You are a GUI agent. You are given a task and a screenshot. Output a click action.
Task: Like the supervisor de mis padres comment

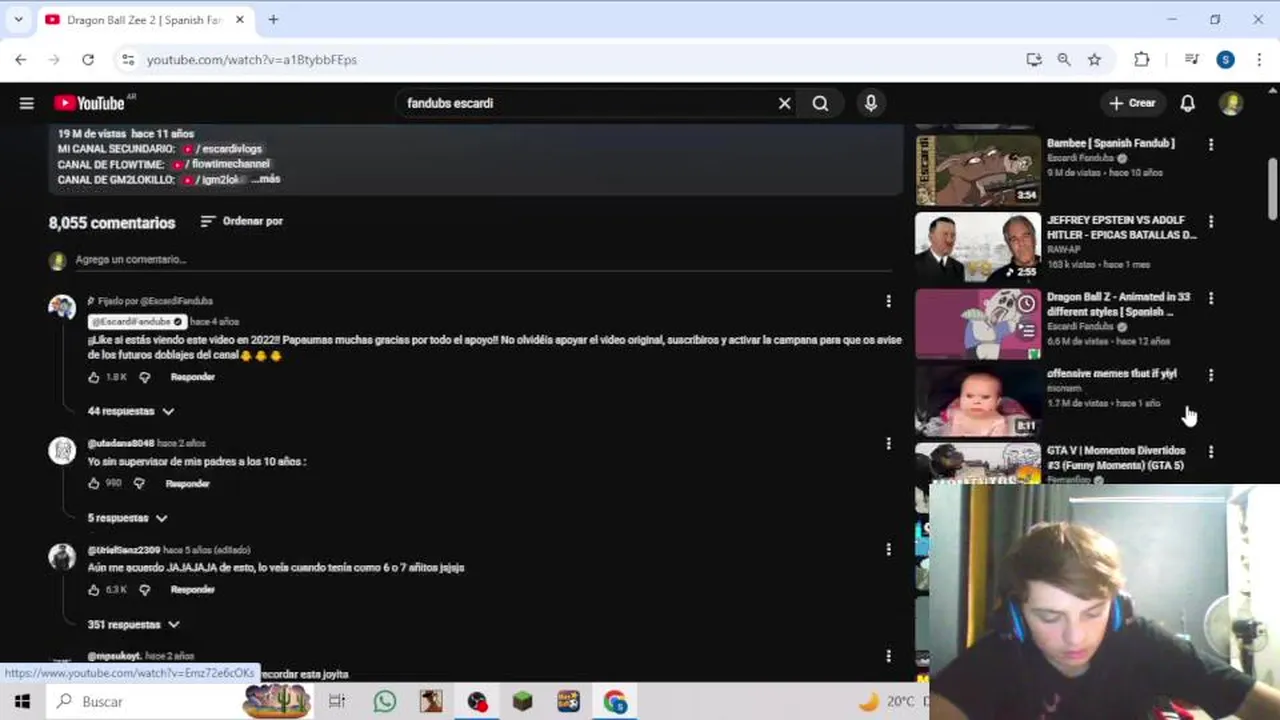[94, 483]
